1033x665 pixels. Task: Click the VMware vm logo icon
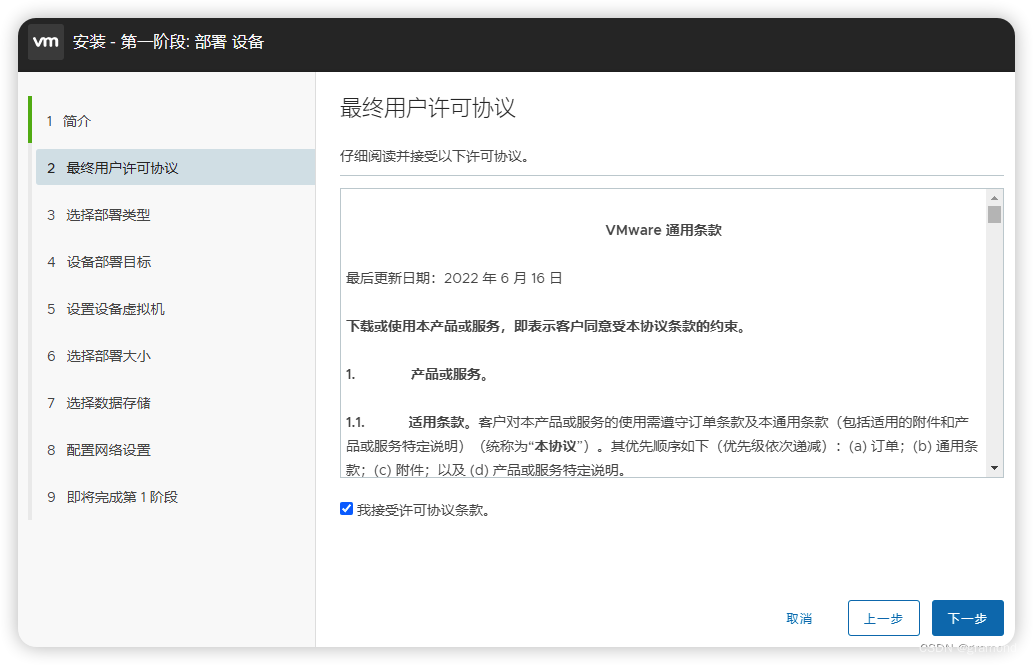coord(45,42)
